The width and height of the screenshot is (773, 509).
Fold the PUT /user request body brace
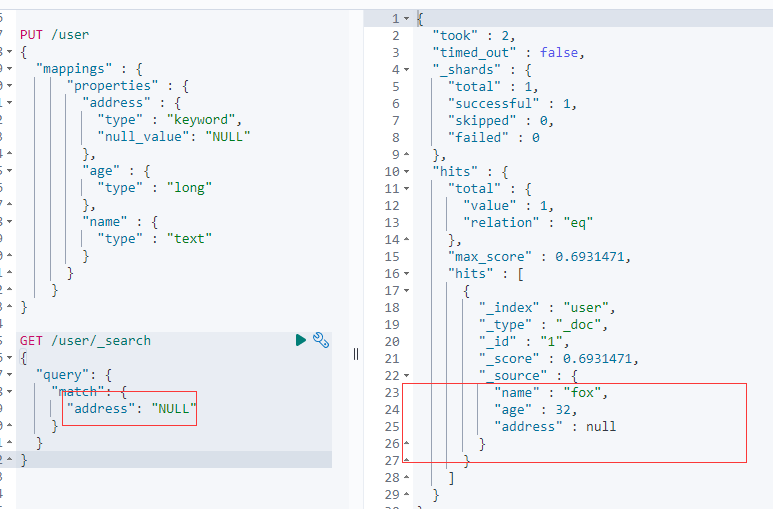click(x=9, y=51)
